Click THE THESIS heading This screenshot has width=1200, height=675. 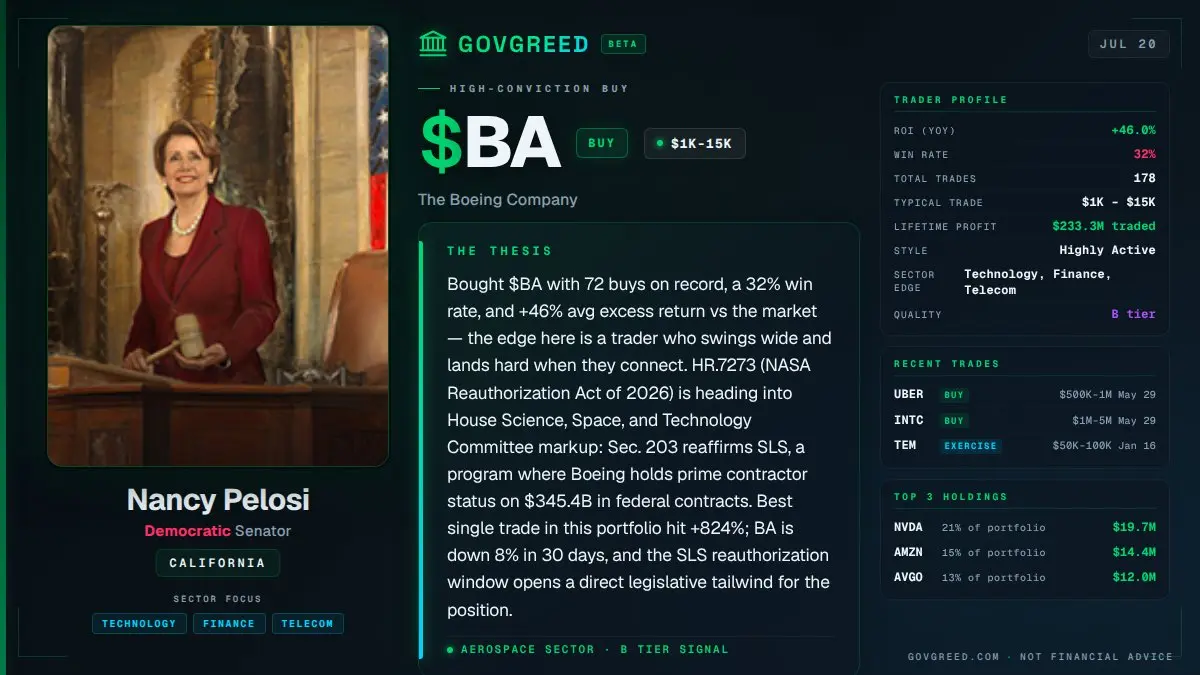[x=499, y=251]
